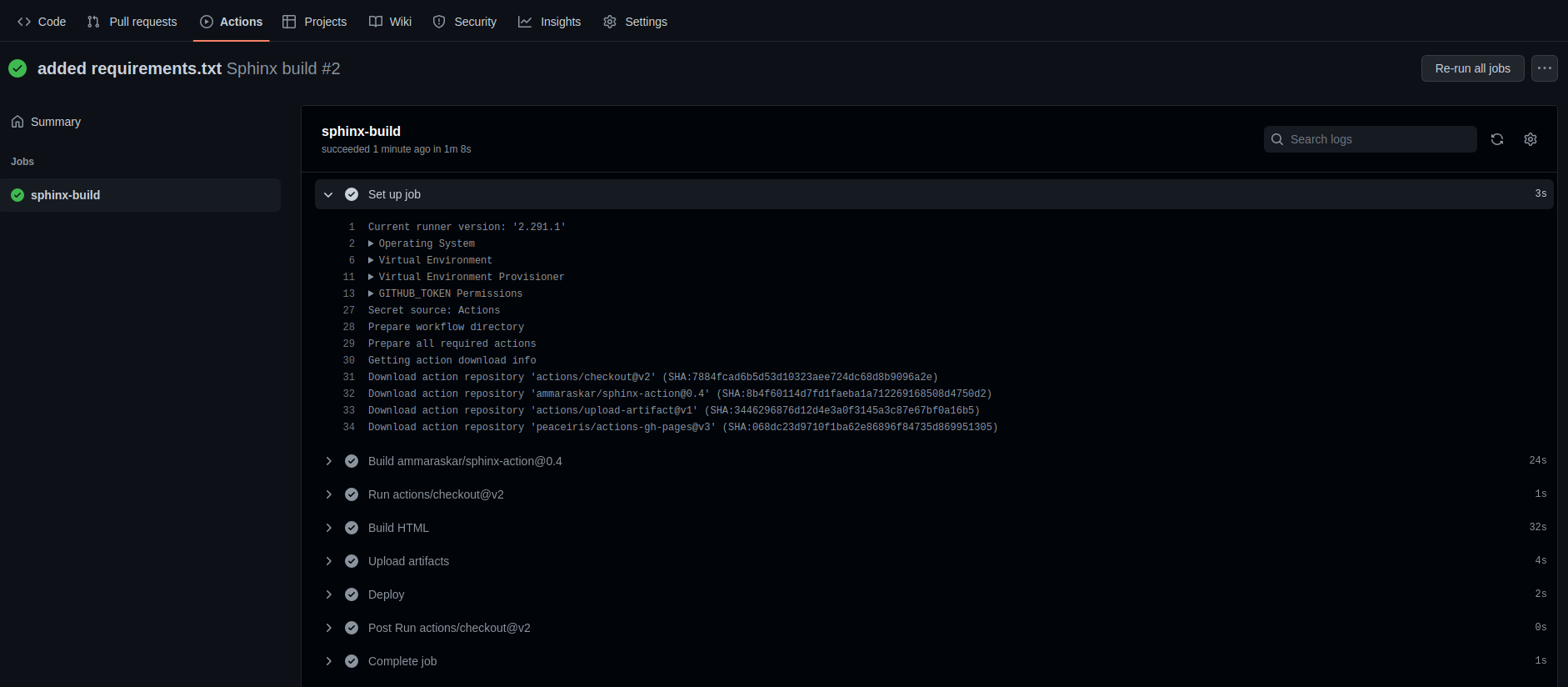Click check icon on Build ammaraskar/sphinx-action@0.4
Viewport: 1568px width, 687px height.
tap(352, 461)
